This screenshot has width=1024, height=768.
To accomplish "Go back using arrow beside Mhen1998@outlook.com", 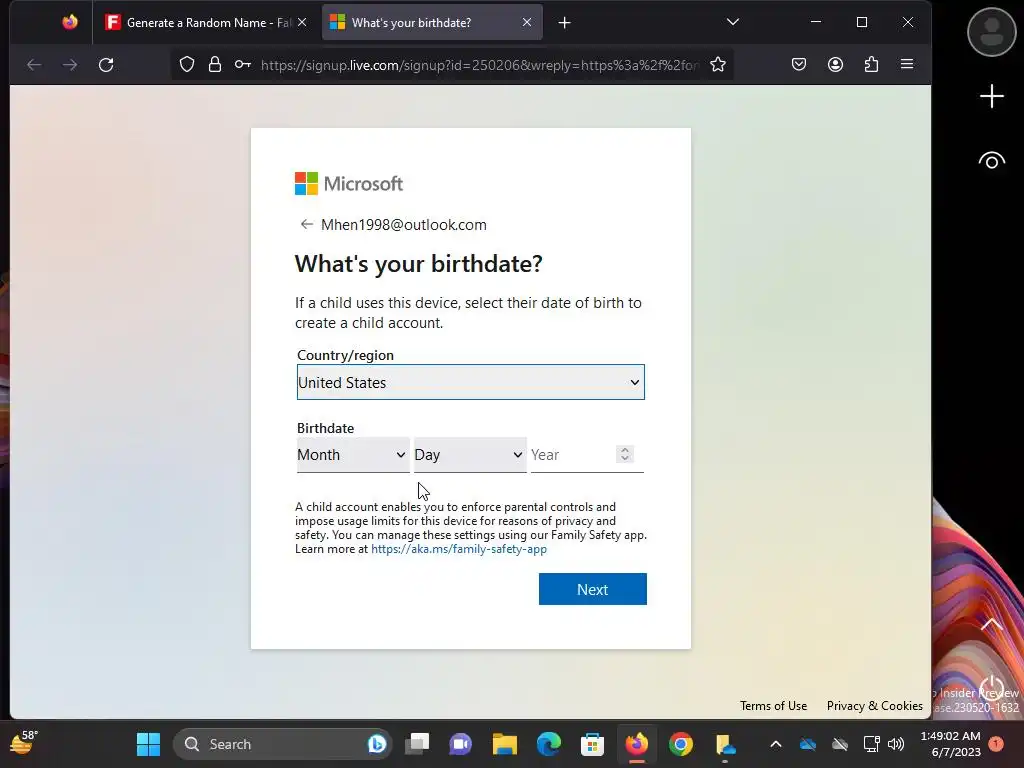I will [306, 225].
